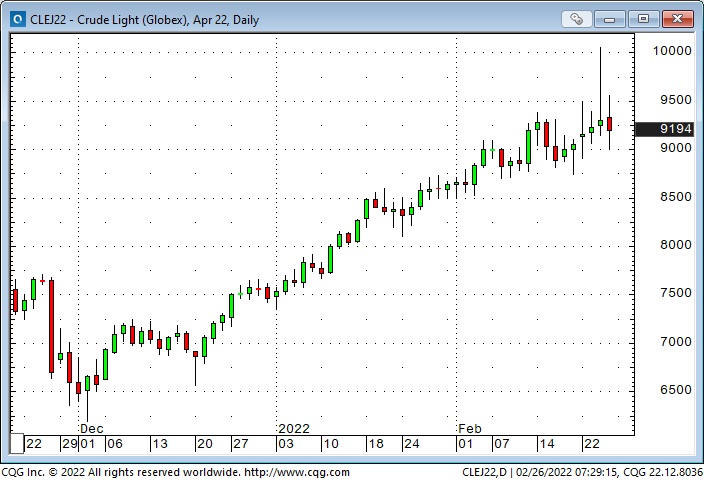Click the candle with the long wick above 10000
Screen dimensions: 704x480
(600, 123)
